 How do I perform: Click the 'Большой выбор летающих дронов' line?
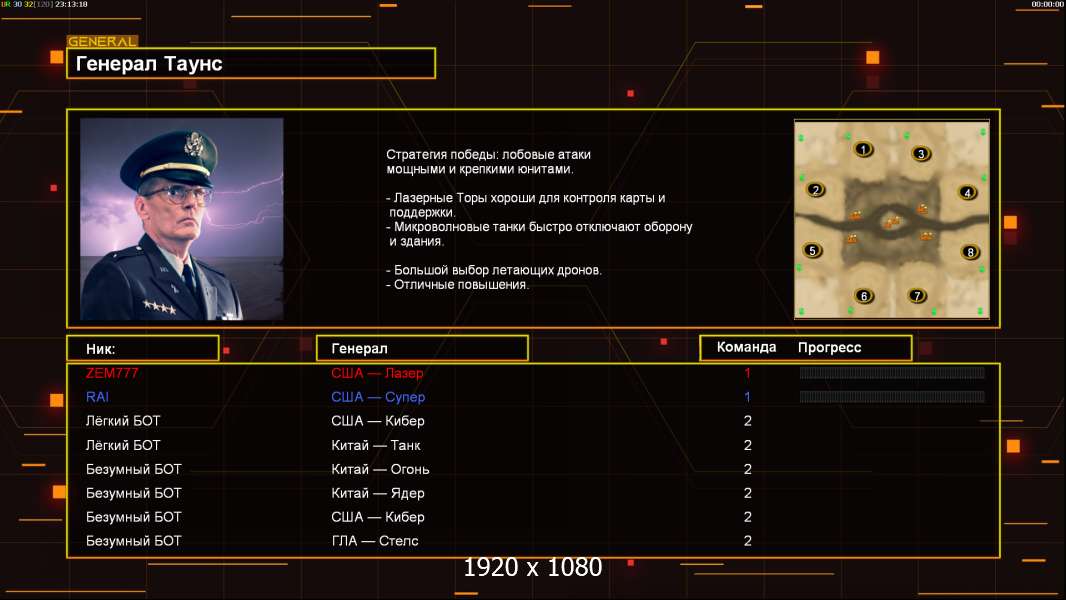point(494,270)
